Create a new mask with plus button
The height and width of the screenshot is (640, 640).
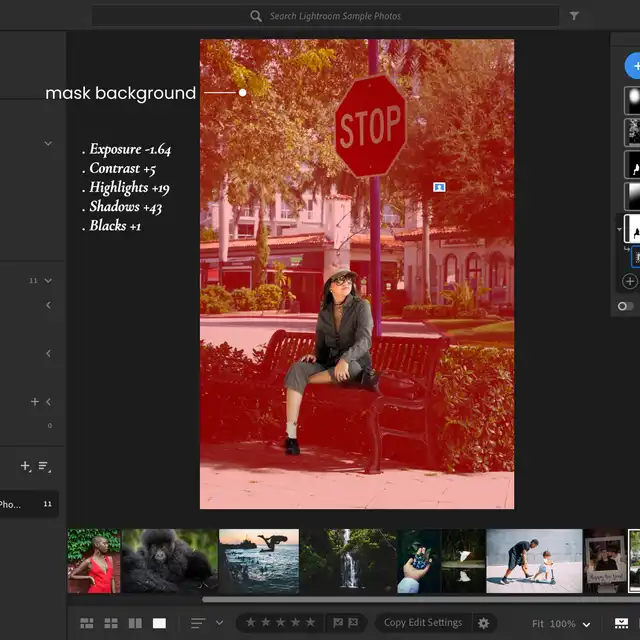click(634, 66)
